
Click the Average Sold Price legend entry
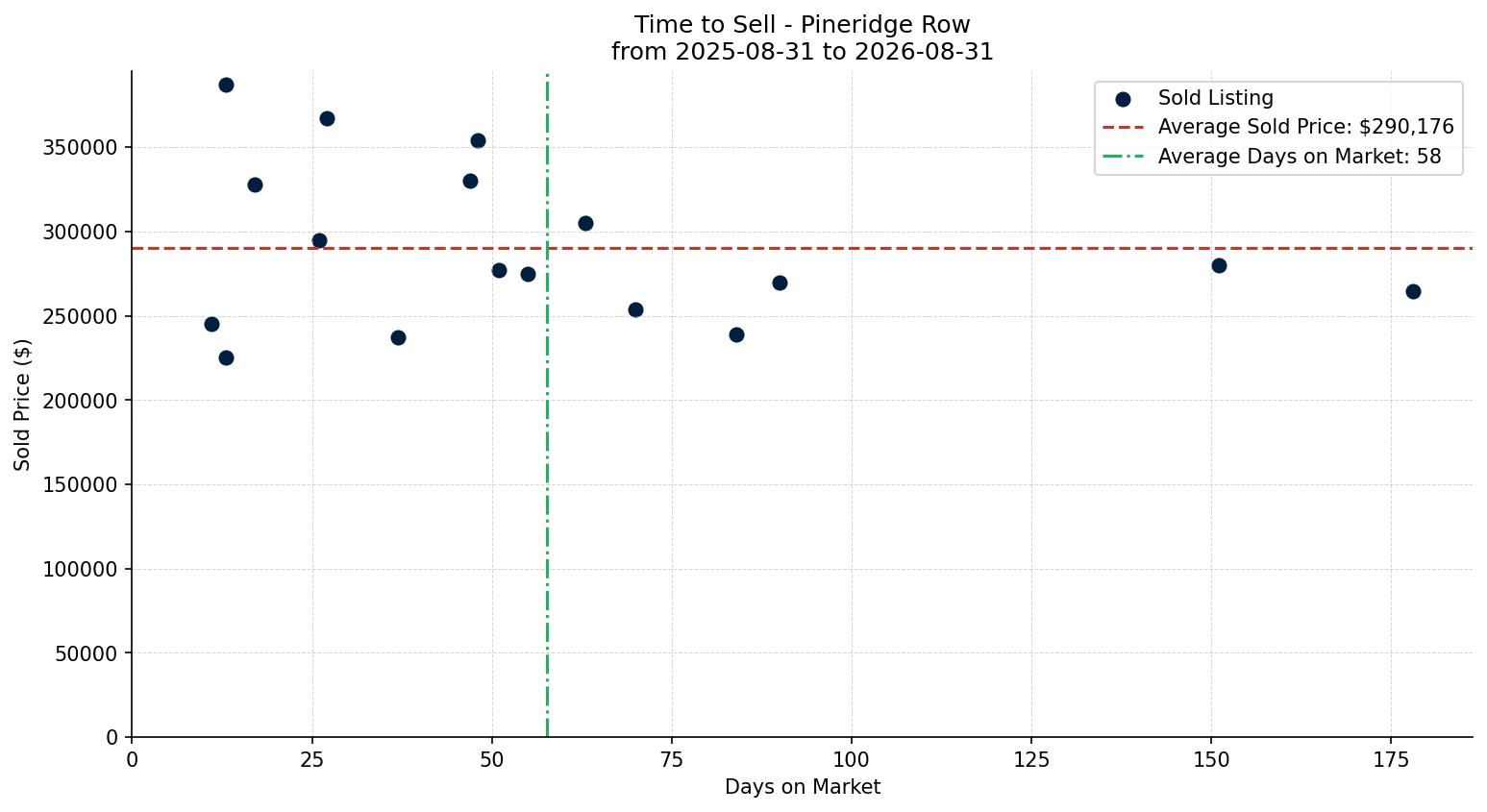1278,127
